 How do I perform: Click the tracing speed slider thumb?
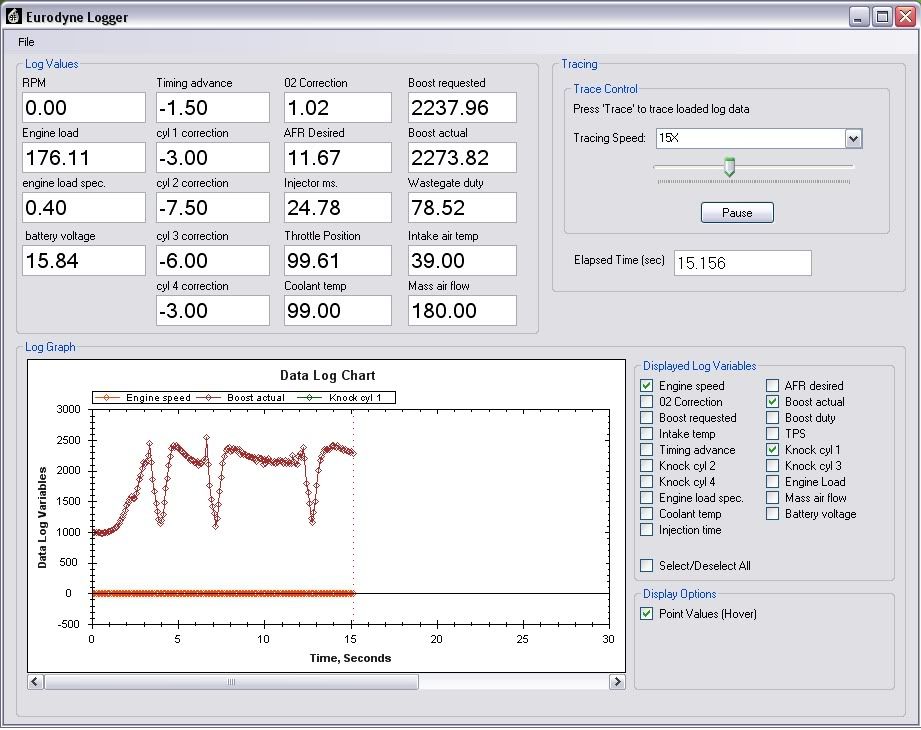click(729, 167)
